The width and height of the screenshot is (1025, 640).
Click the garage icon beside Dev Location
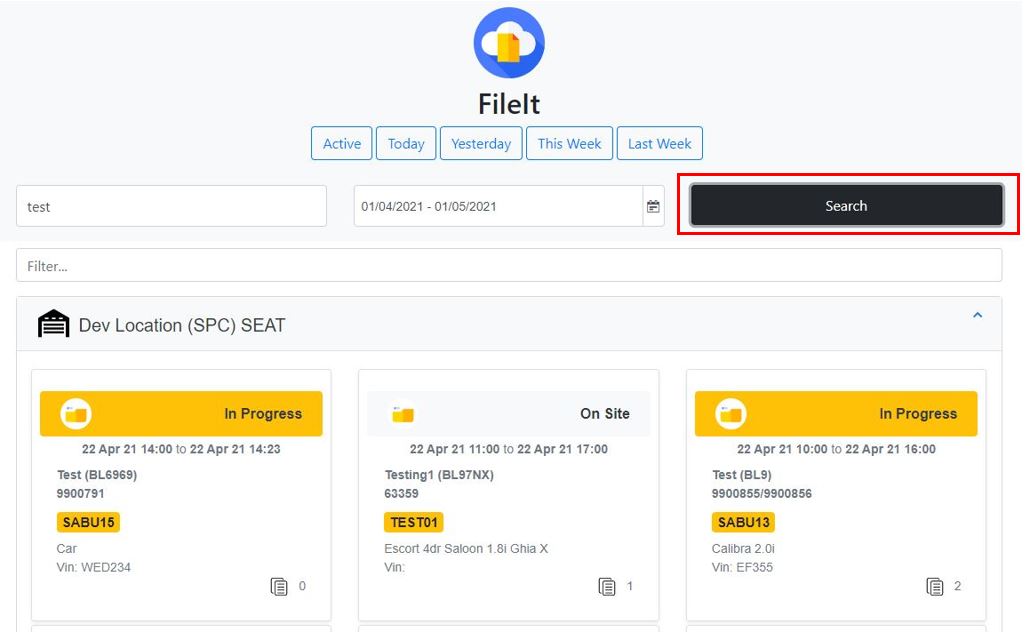[x=53, y=324]
